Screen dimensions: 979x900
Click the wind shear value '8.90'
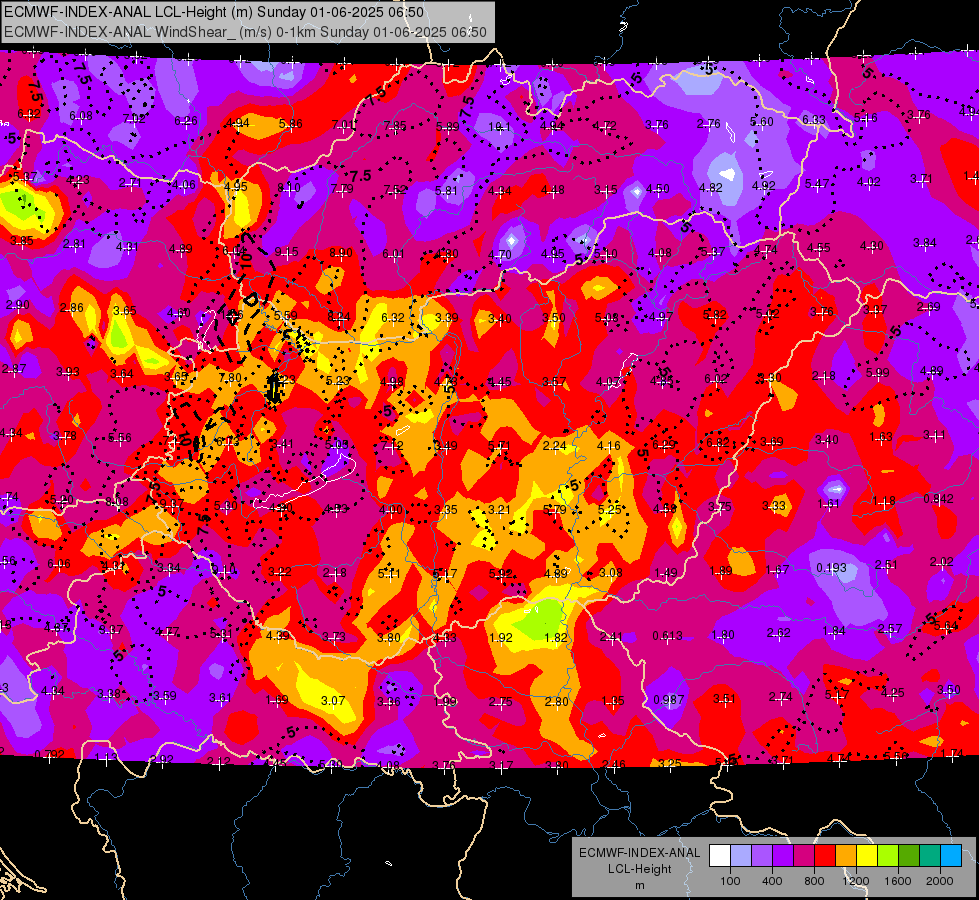pyautogui.click(x=340, y=252)
